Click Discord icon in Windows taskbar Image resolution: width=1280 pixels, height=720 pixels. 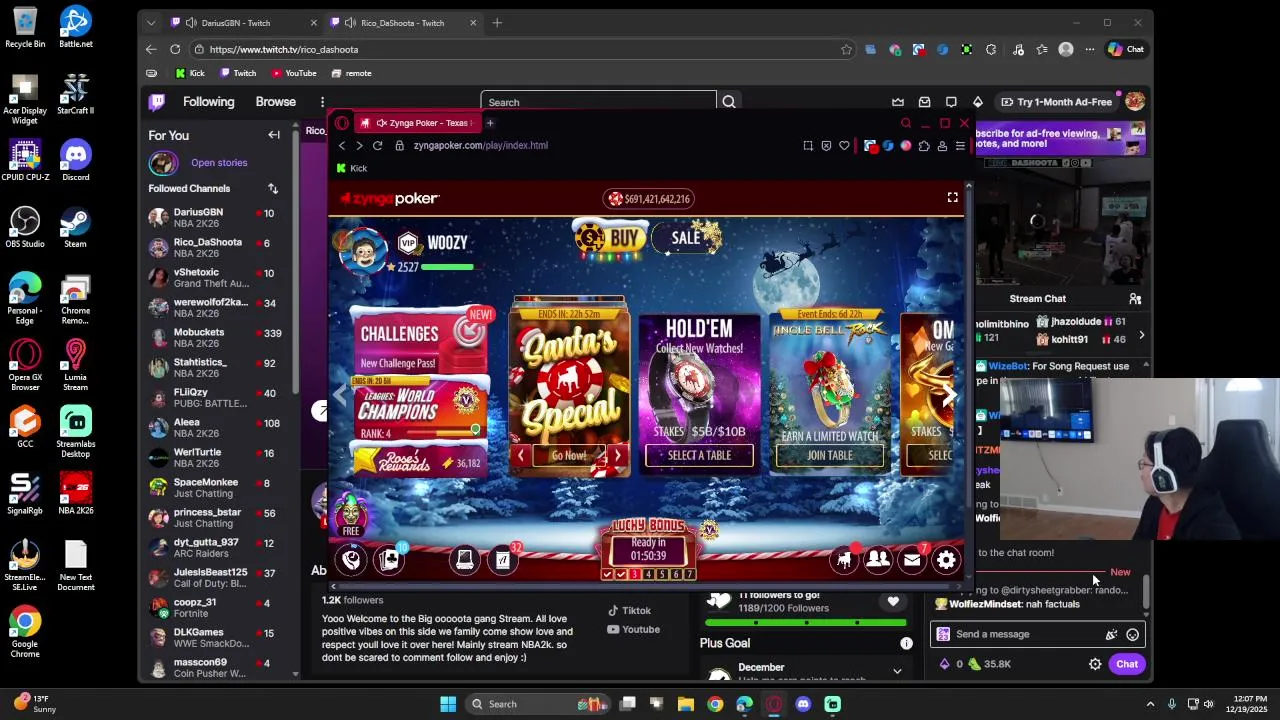(803, 704)
